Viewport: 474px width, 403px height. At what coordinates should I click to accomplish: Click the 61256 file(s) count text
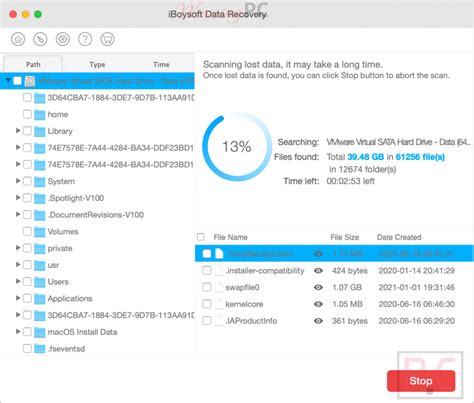pyautogui.click(x=420, y=157)
